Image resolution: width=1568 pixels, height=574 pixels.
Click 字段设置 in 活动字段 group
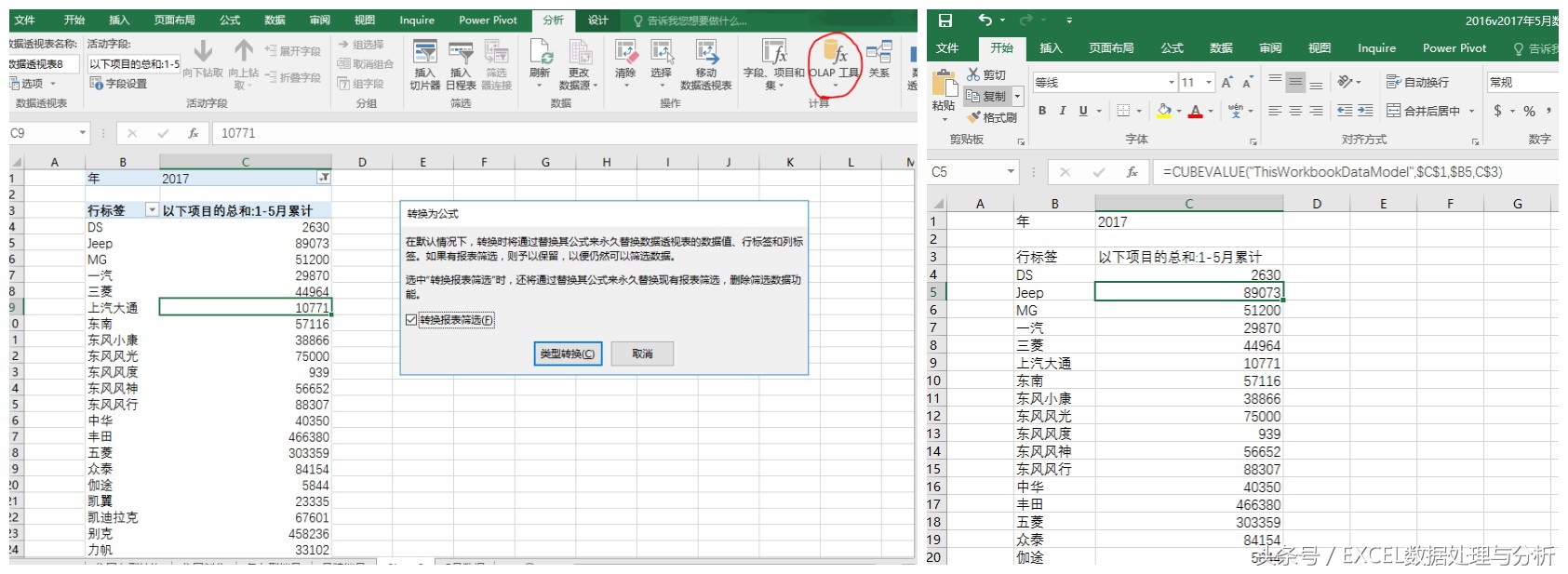point(119,84)
